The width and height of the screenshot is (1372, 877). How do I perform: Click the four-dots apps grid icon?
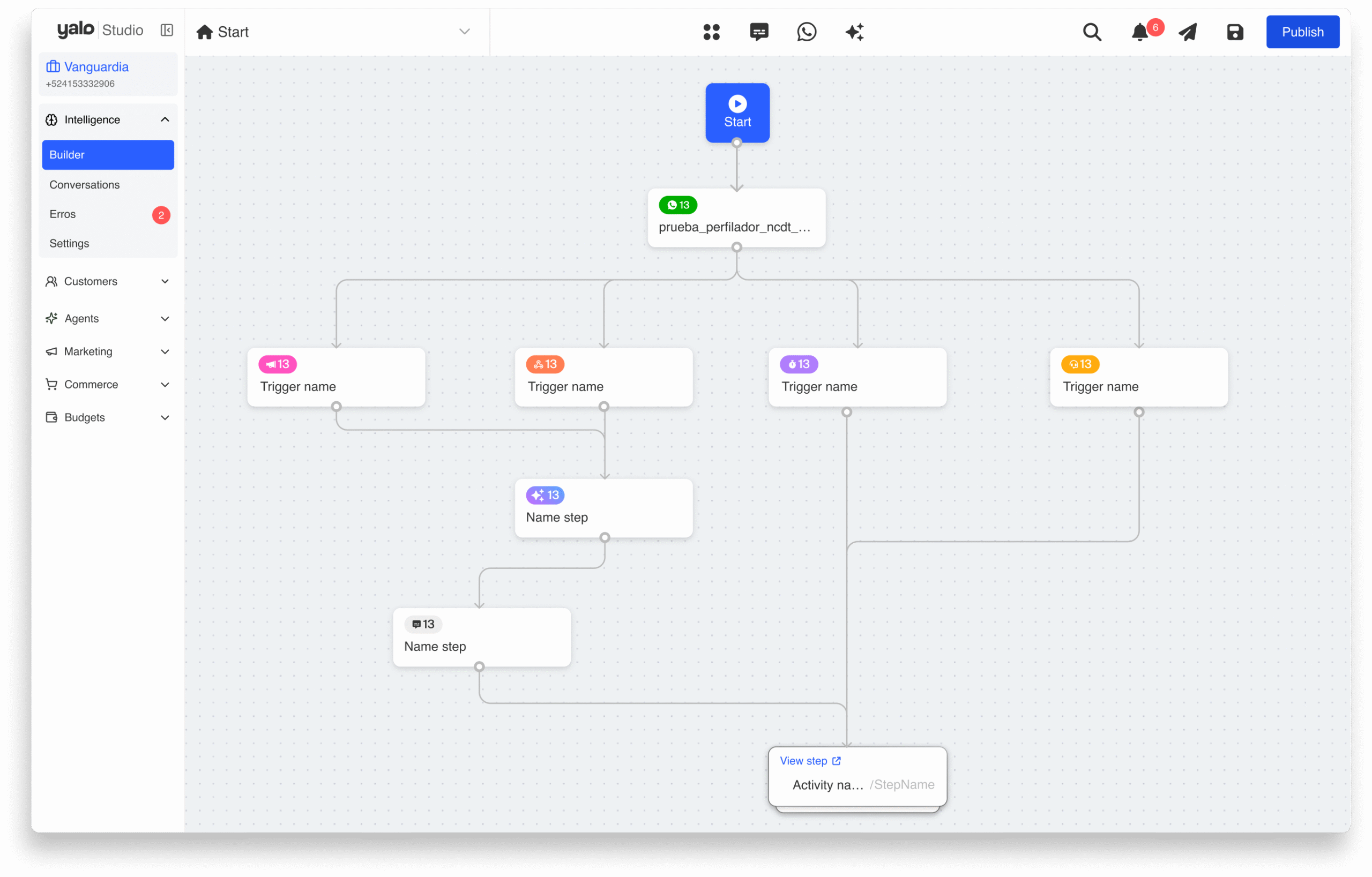pyautogui.click(x=711, y=32)
